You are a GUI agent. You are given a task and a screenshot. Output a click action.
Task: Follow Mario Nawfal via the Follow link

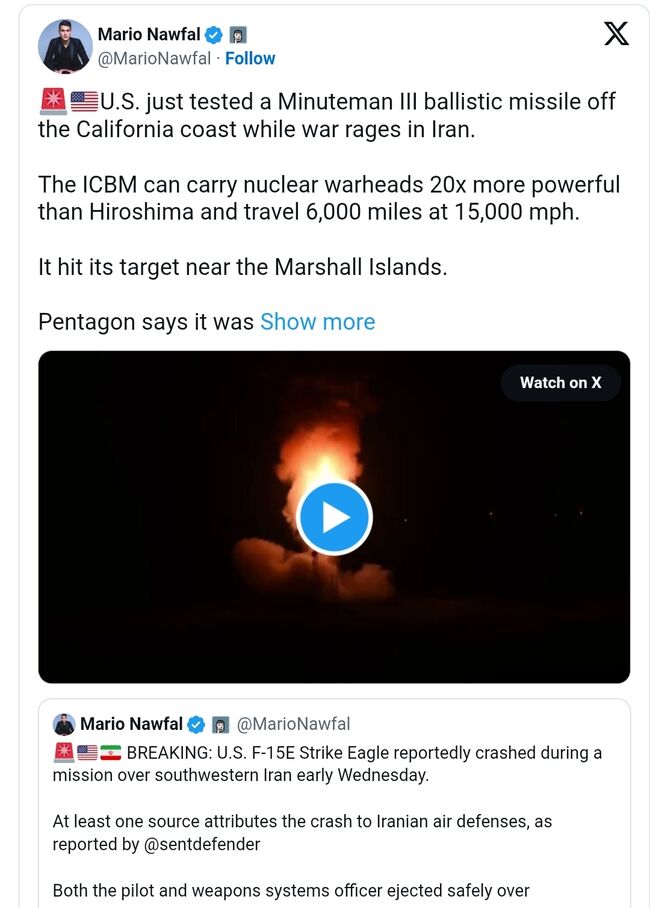pyautogui.click(x=250, y=58)
